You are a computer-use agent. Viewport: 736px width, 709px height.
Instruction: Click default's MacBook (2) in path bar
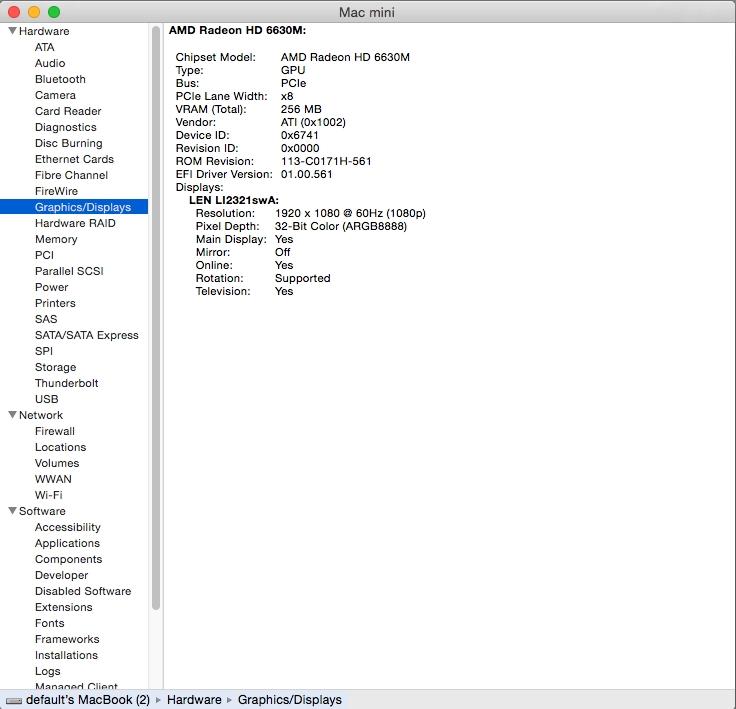pos(88,700)
